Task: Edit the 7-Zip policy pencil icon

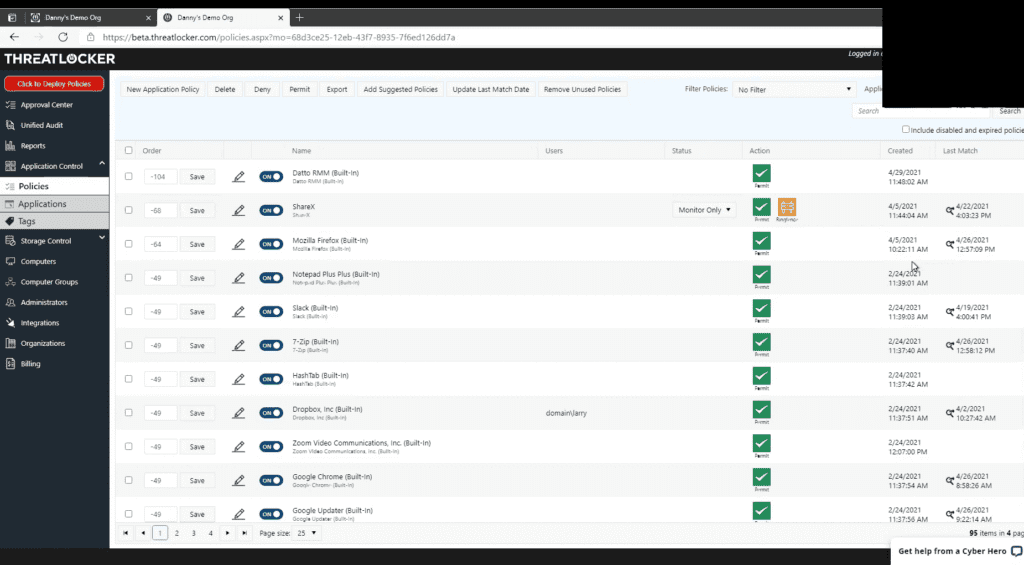Action: click(x=238, y=346)
